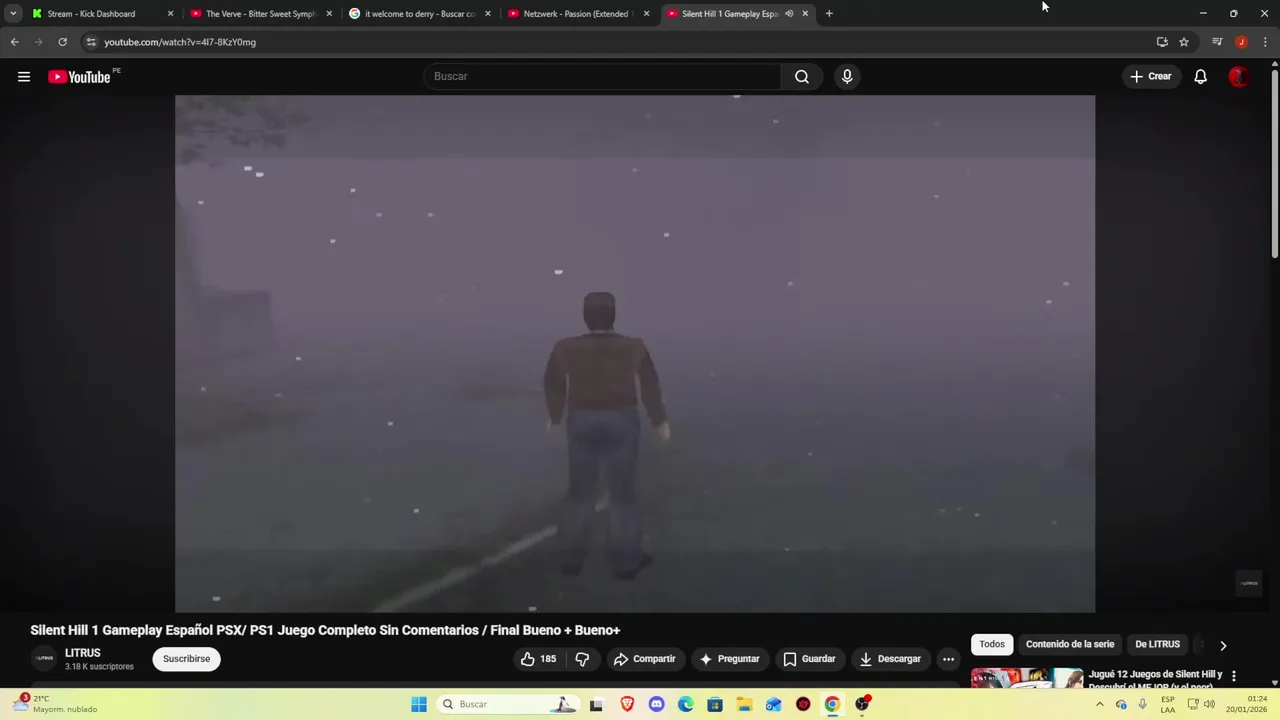Show hidden system tray icons chevron
Image resolution: width=1280 pixels, height=720 pixels.
tap(1099, 704)
